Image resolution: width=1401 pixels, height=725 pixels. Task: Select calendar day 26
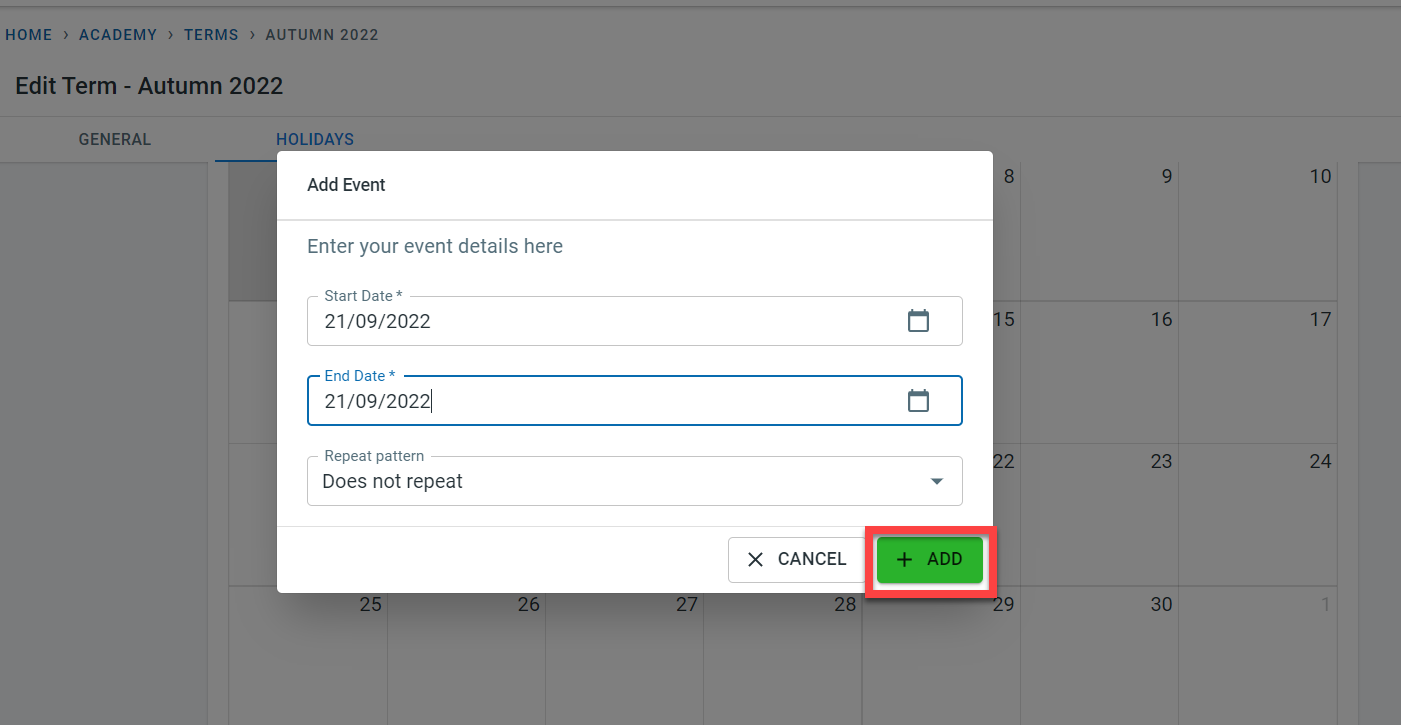pos(467,655)
